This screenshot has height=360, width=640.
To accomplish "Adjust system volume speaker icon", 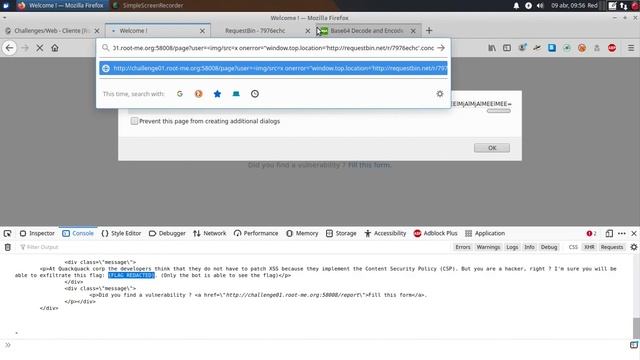I will tap(540, 6).
